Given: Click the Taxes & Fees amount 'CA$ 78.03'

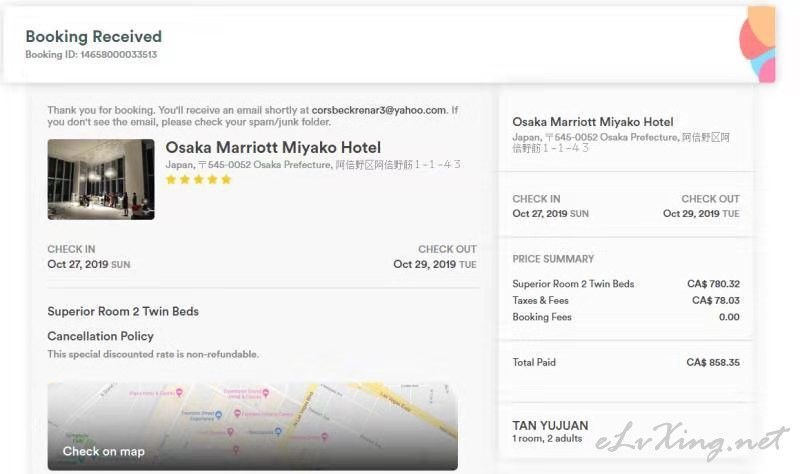Looking at the screenshot, I should 716,301.
